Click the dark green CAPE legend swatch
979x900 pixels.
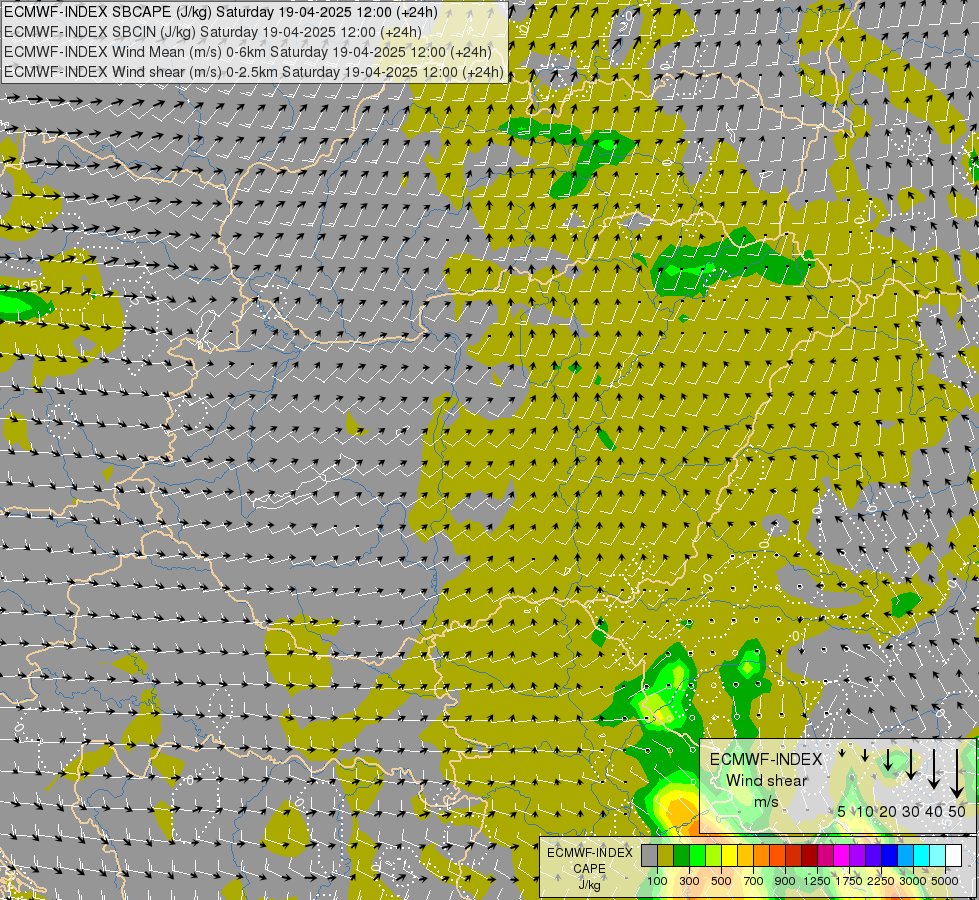[x=682, y=855]
